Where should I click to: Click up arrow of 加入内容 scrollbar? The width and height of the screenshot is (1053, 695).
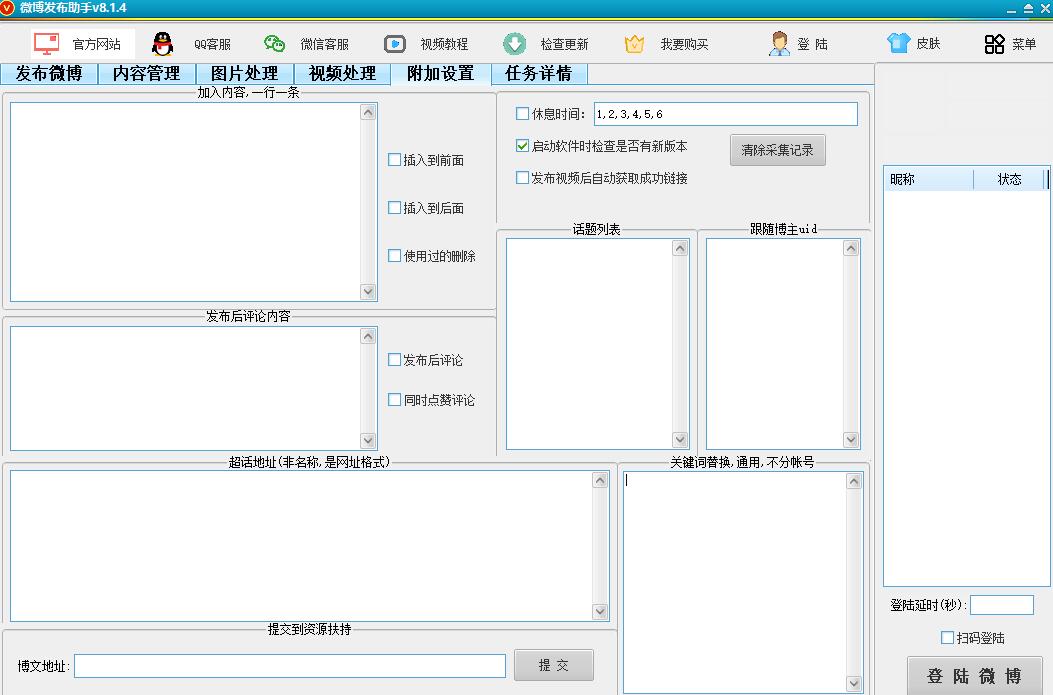click(x=368, y=112)
